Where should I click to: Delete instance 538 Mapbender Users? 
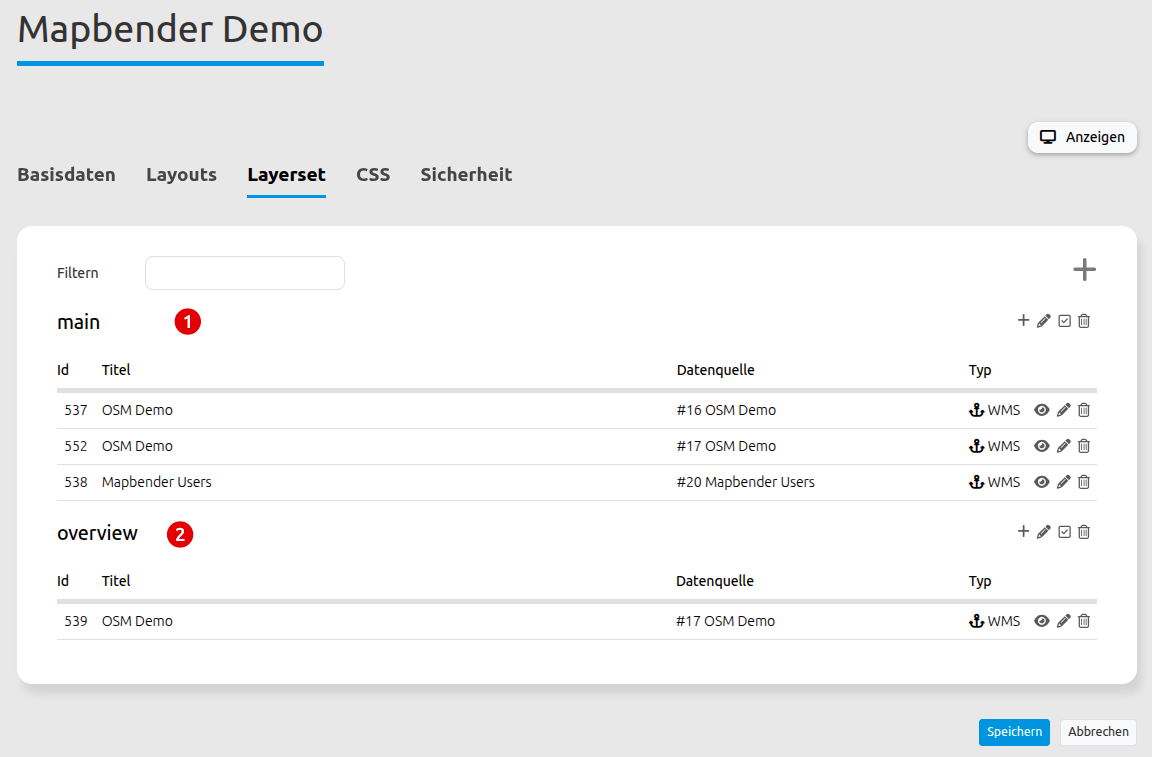coord(1084,482)
